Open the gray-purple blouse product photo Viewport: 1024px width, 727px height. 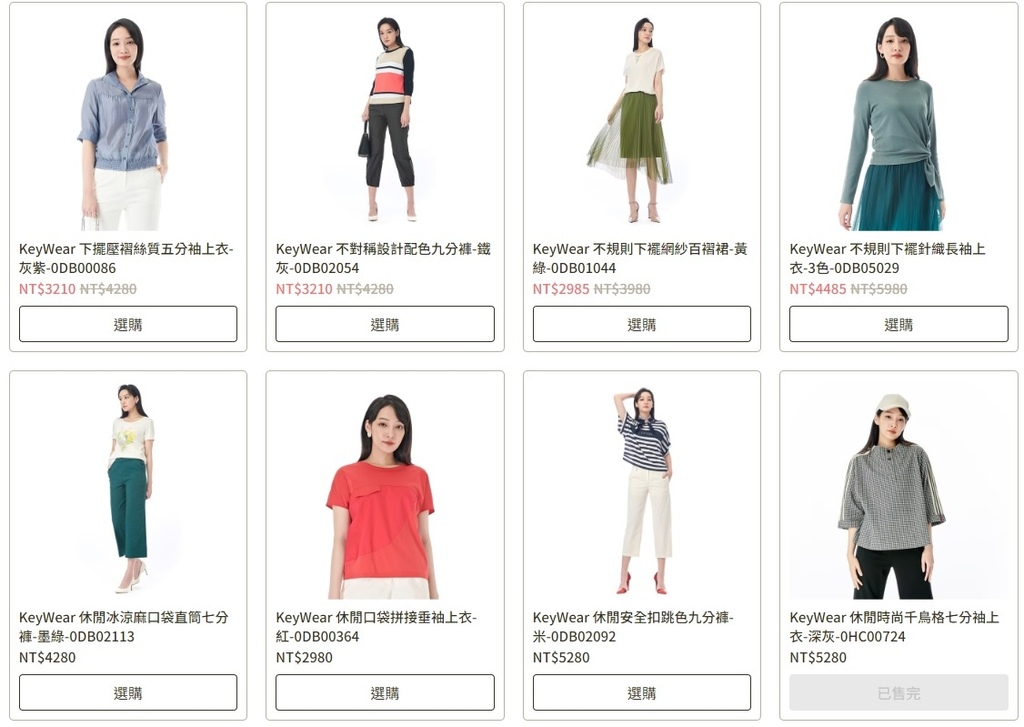tap(128, 121)
